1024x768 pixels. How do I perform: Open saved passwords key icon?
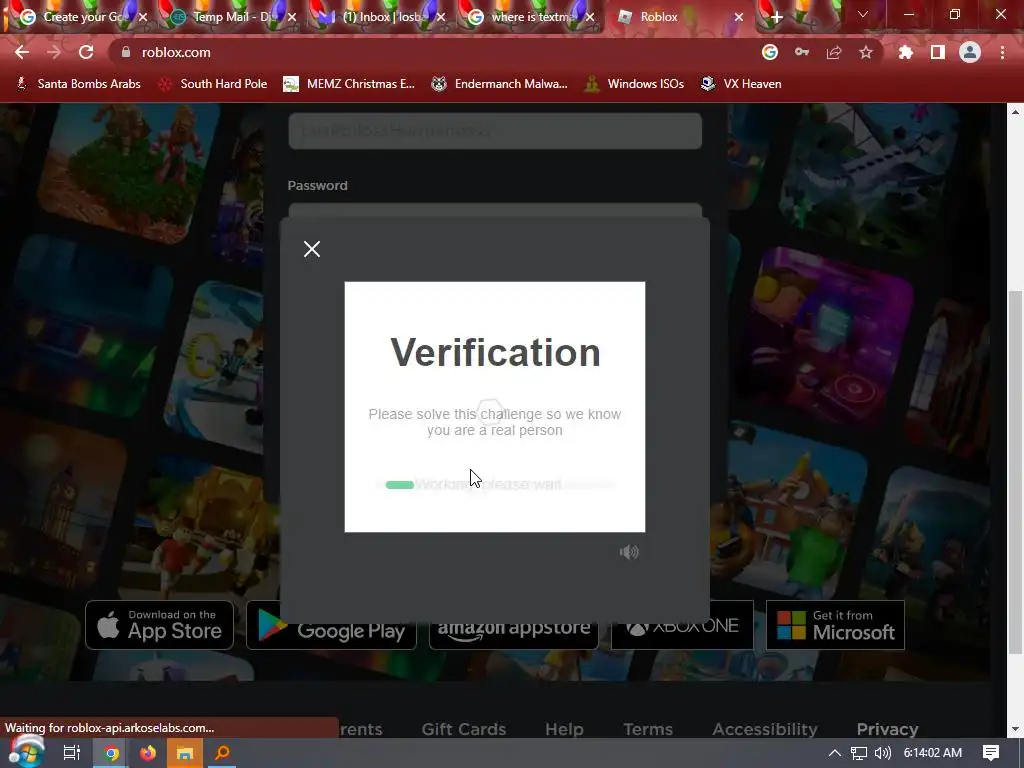802,52
